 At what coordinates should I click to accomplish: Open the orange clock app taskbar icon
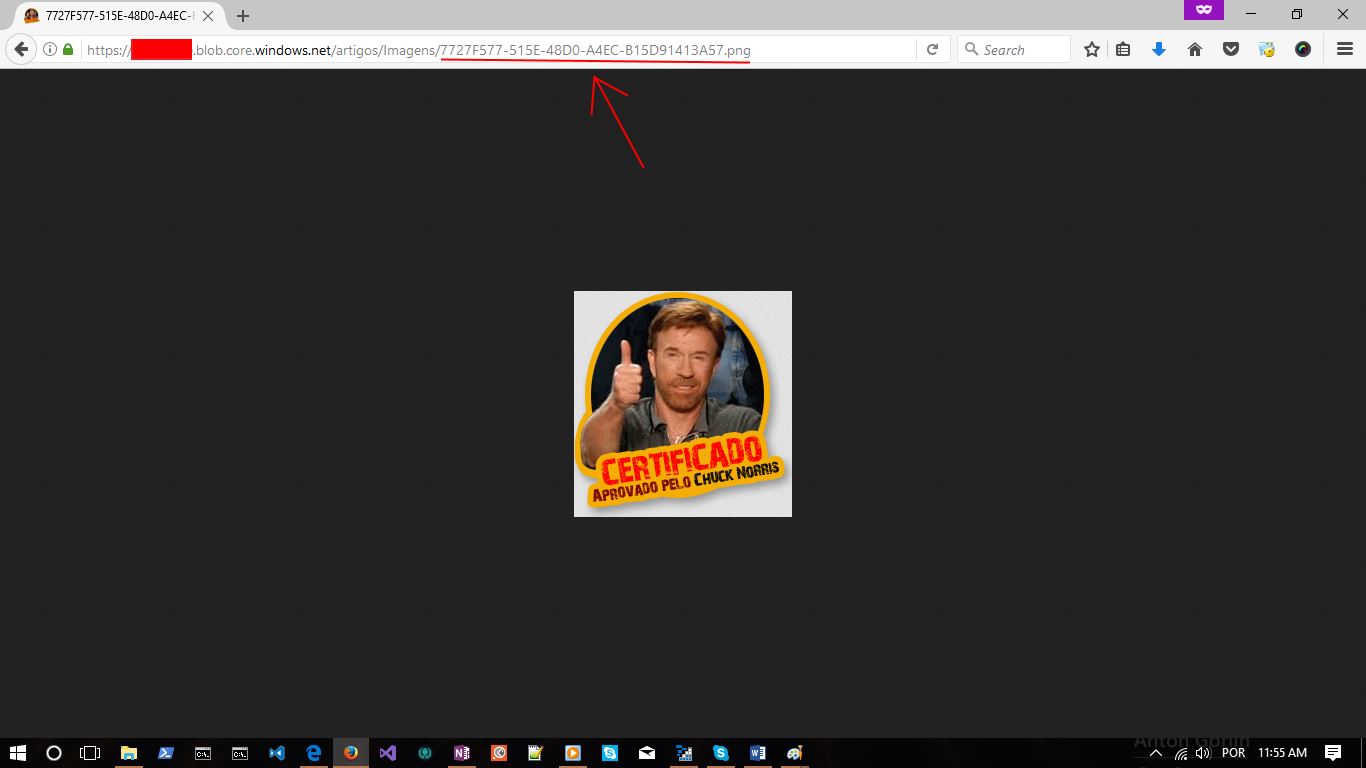pos(499,753)
